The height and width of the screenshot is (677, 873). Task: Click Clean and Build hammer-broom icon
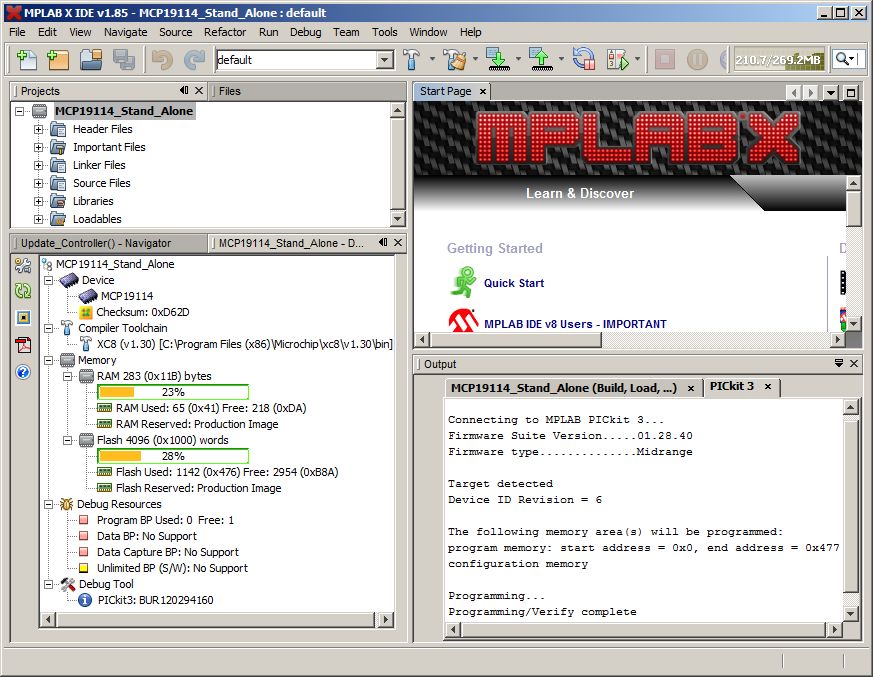coord(454,60)
